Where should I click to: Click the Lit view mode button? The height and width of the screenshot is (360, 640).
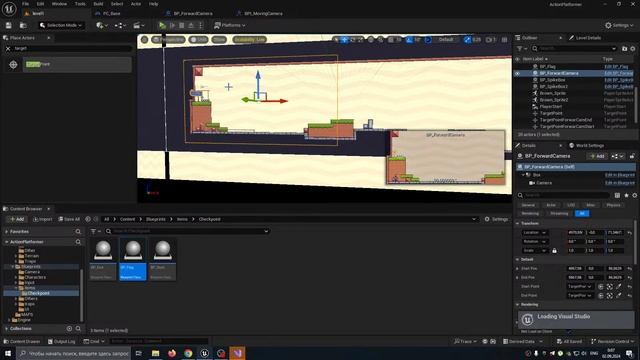(x=199, y=40)
